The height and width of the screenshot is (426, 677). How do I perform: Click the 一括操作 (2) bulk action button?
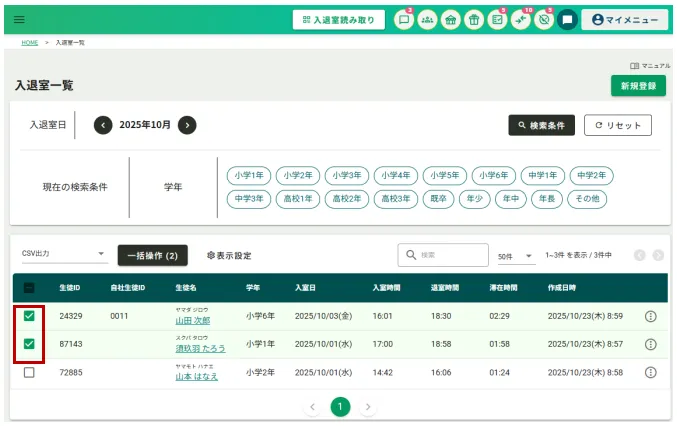(x=152, y=256)
